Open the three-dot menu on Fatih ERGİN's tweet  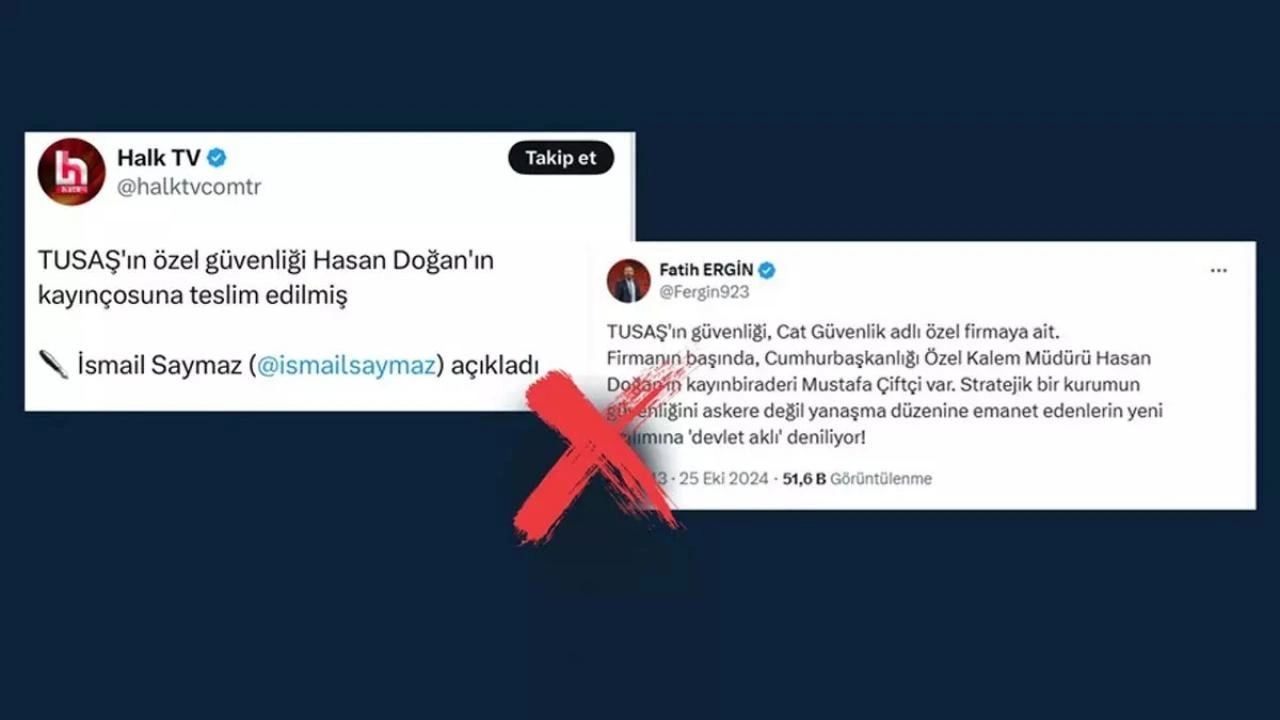tap(1218, 271)
